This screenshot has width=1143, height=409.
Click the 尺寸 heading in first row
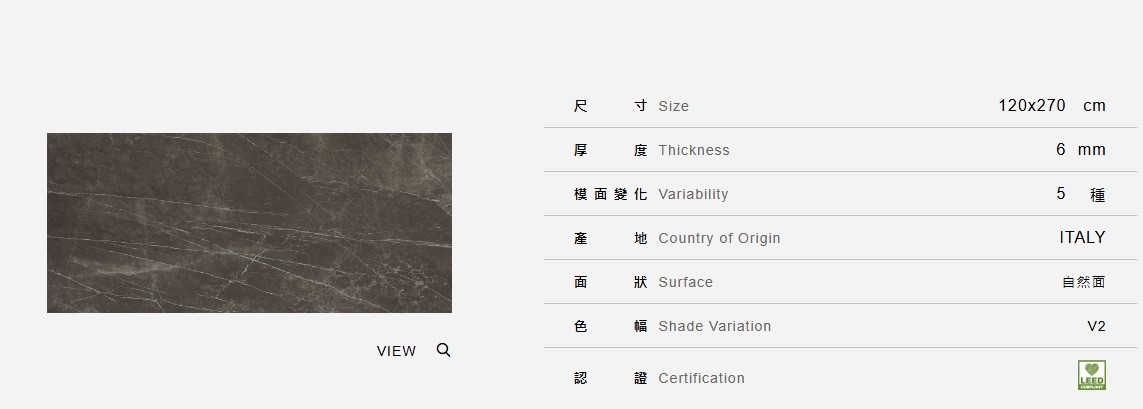click(610, 106)
